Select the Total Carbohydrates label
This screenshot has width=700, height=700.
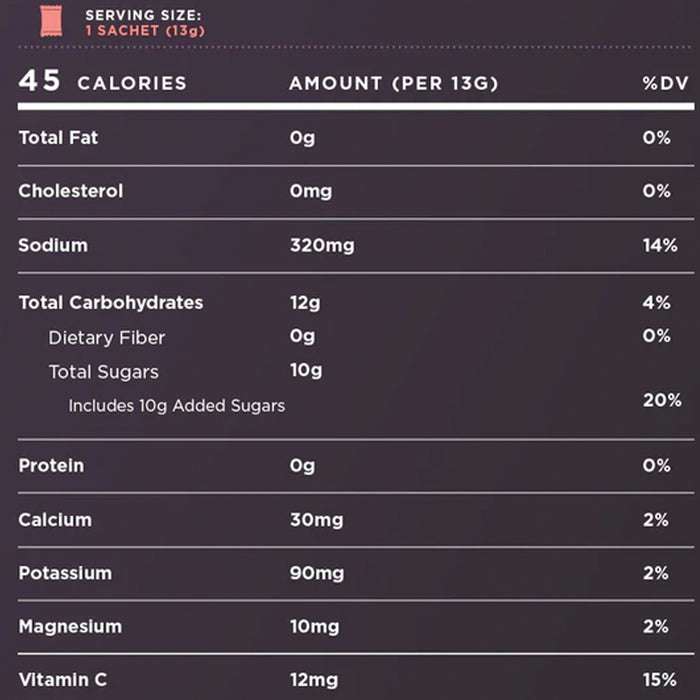[x=111, y=303]
